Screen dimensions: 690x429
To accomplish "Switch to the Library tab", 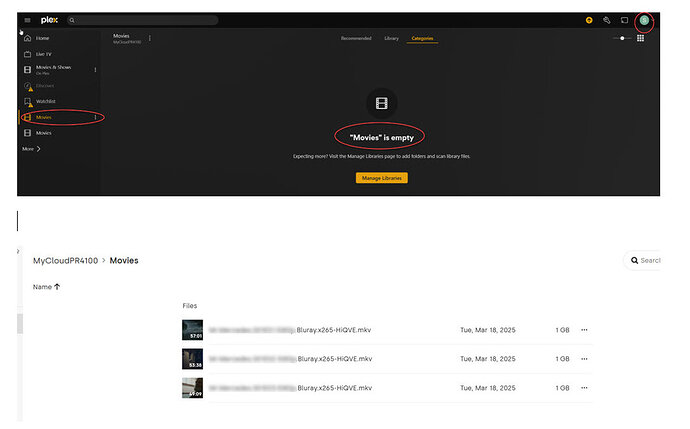I will [x=391, y=38].
